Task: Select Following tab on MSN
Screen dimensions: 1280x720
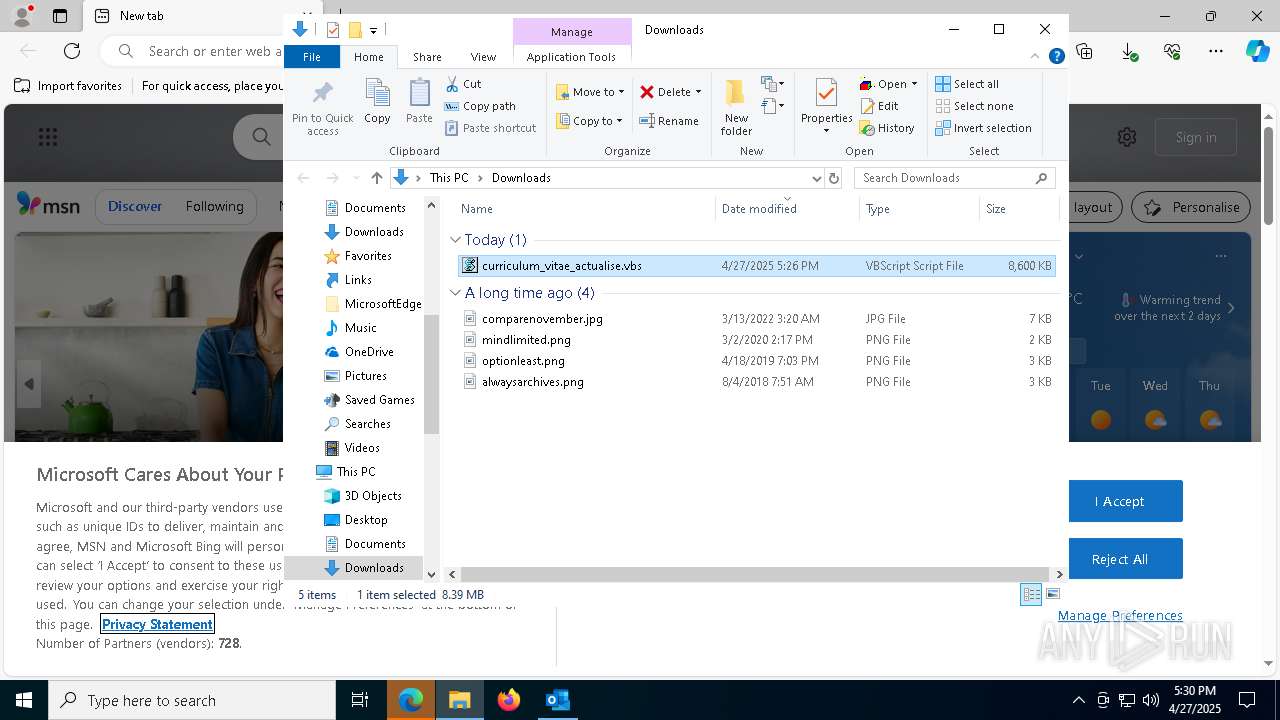Action: 214,206
